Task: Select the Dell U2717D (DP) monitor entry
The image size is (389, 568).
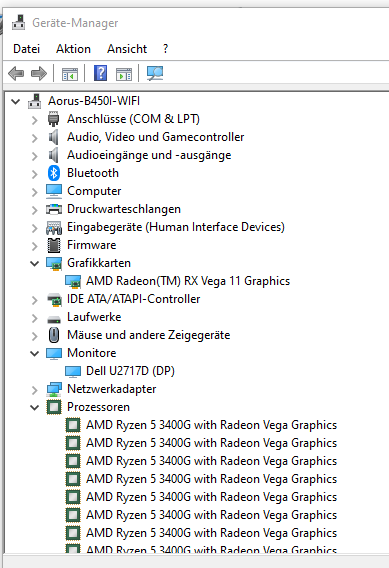Action: (130, 371)
